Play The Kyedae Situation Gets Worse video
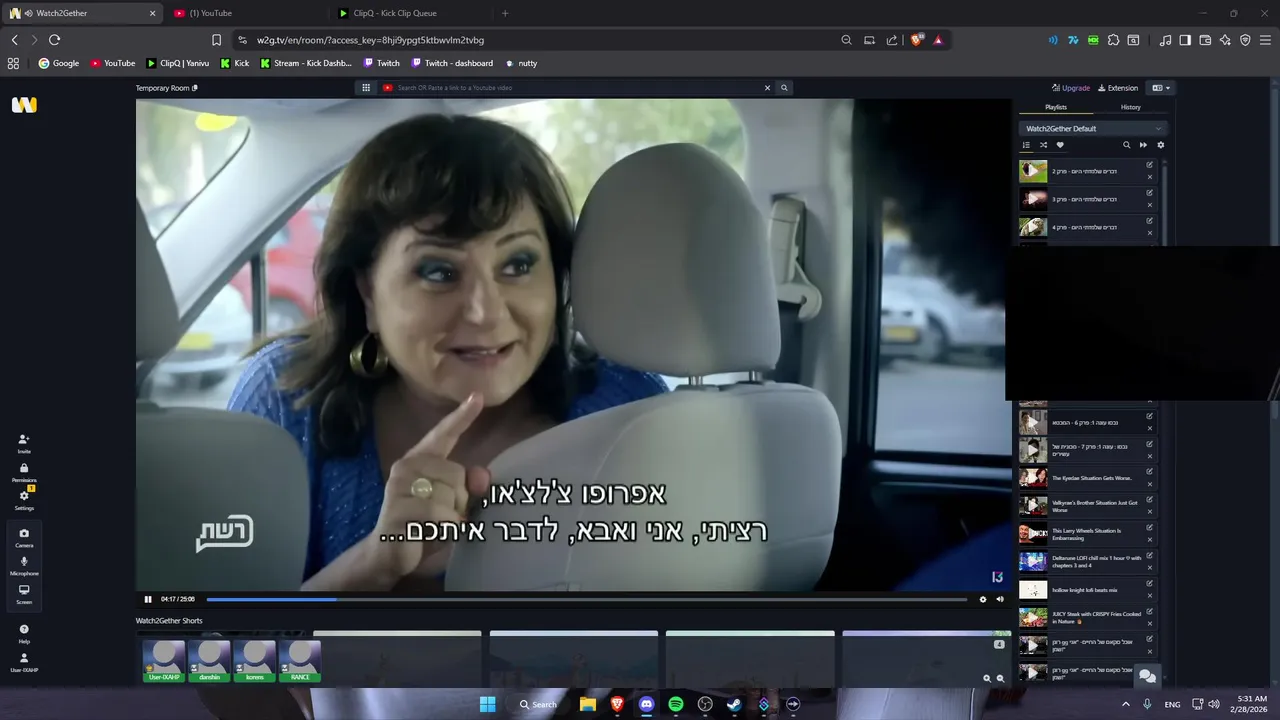Image resolution: width=1280 pixels, height=720 pixels. point(1033,478)
